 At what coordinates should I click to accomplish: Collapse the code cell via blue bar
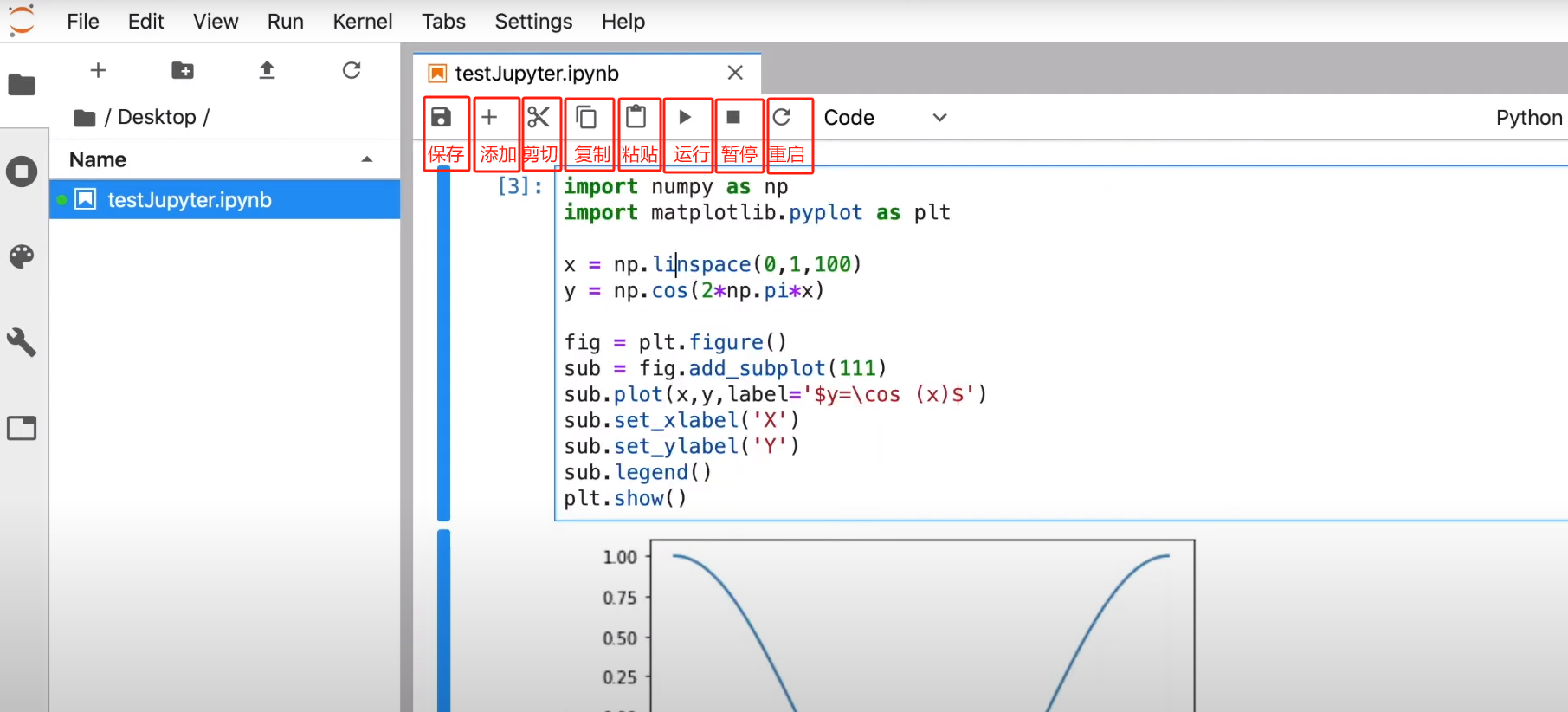(444, 343)
